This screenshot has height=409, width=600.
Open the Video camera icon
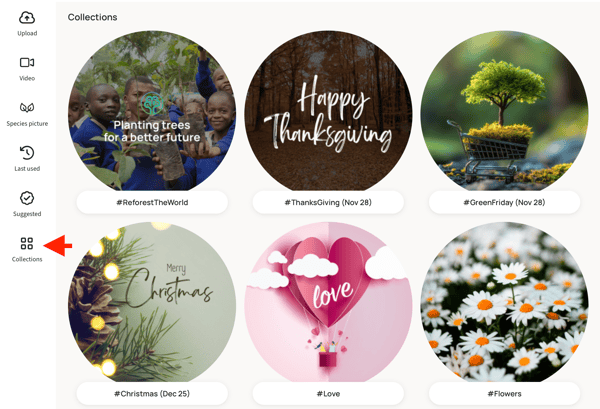[27, 62]
